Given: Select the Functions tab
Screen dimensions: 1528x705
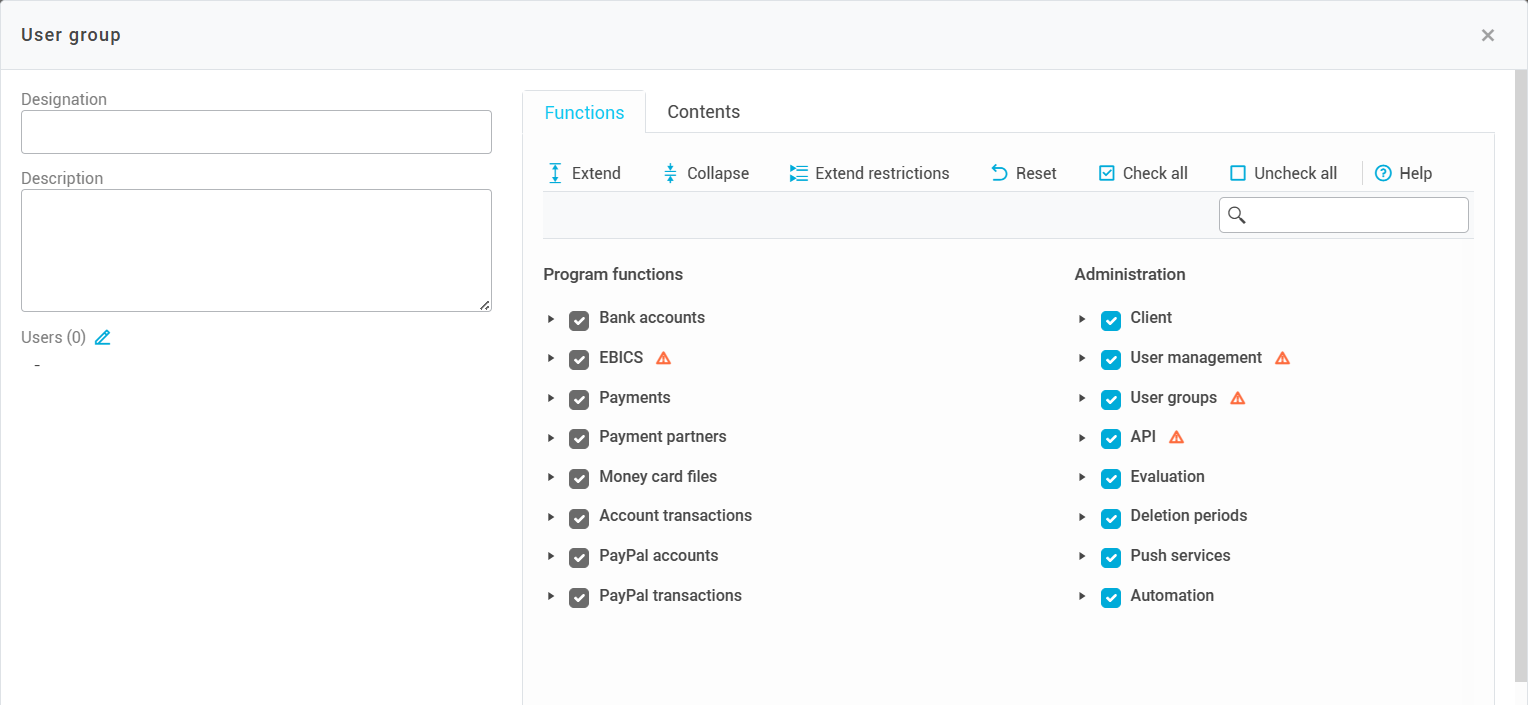Looking at the screenshot, I should click(x=584, y=113).
